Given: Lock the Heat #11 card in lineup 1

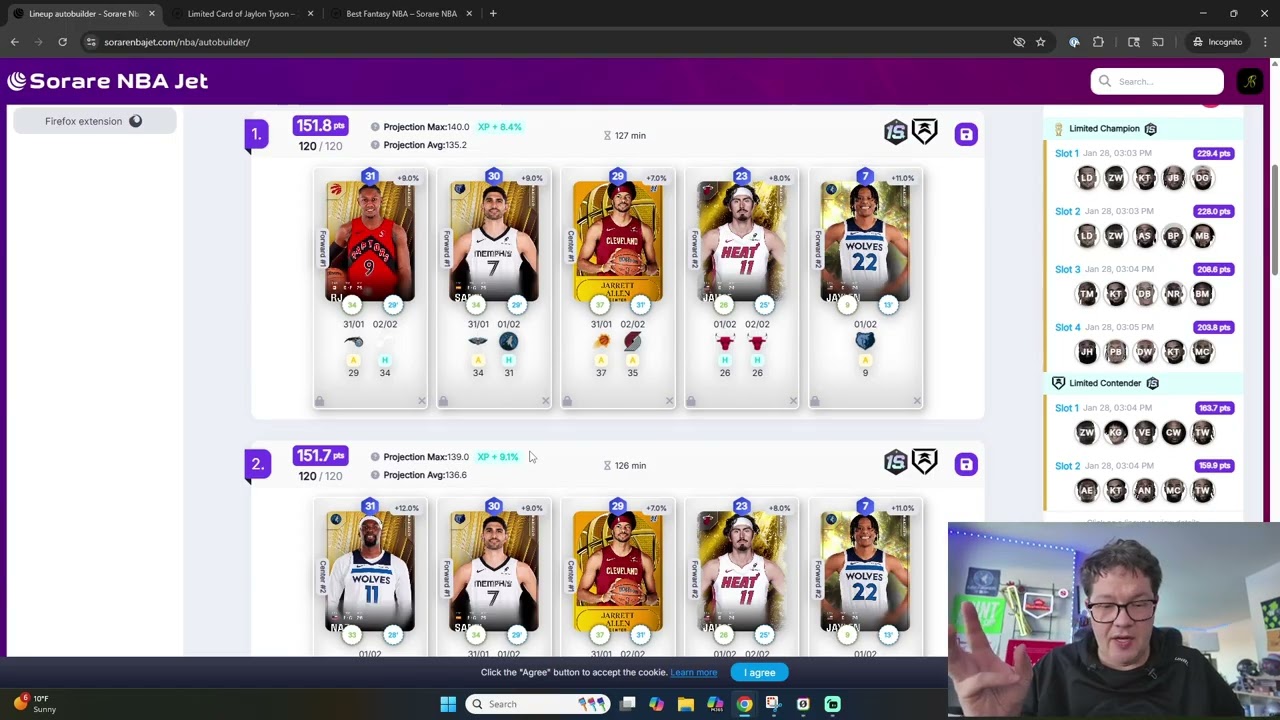Looking at the screenshot, I should 691,401.
